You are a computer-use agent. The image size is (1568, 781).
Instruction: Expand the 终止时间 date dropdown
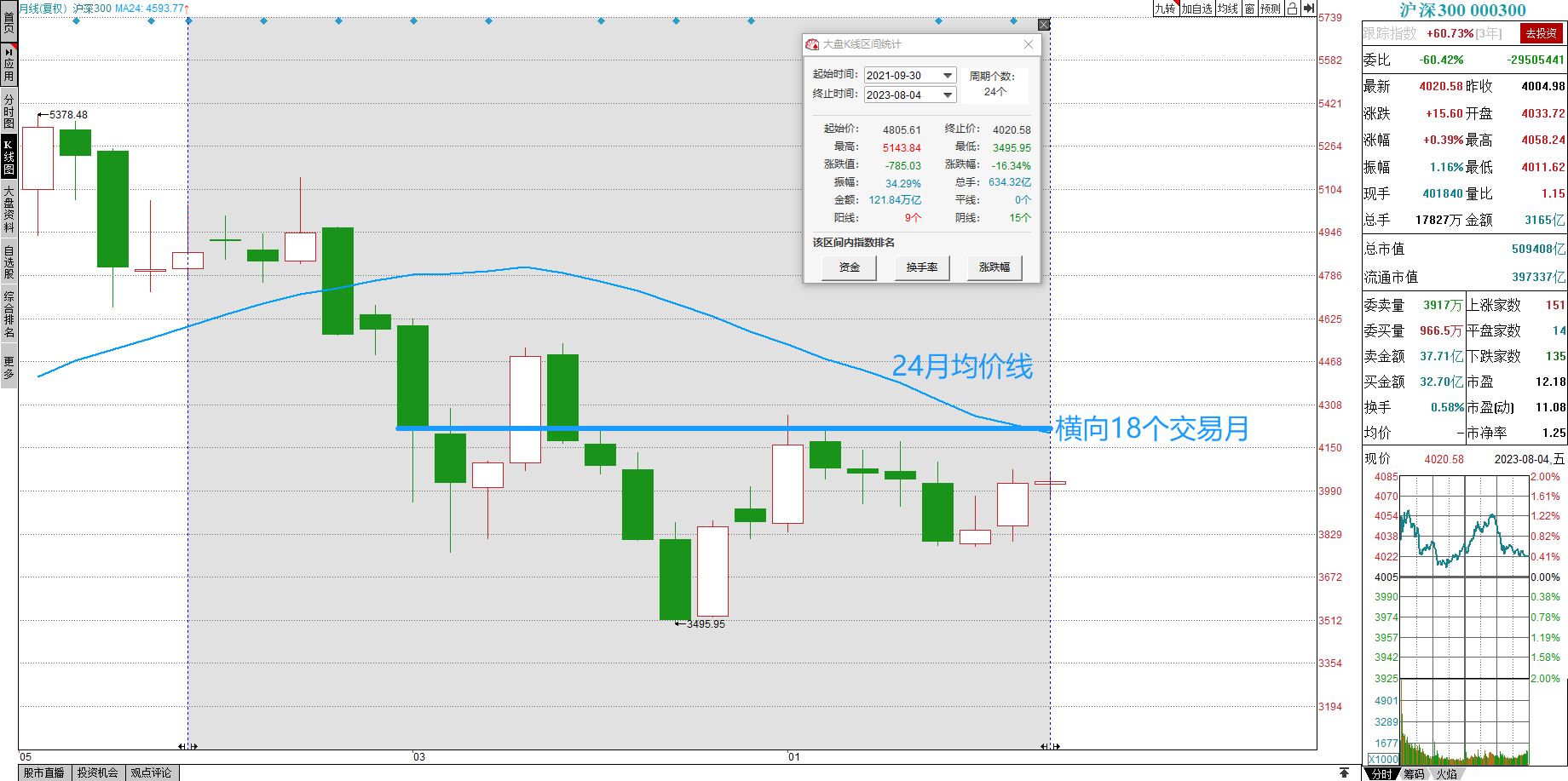pyautogui.click(x=948, y=95)
